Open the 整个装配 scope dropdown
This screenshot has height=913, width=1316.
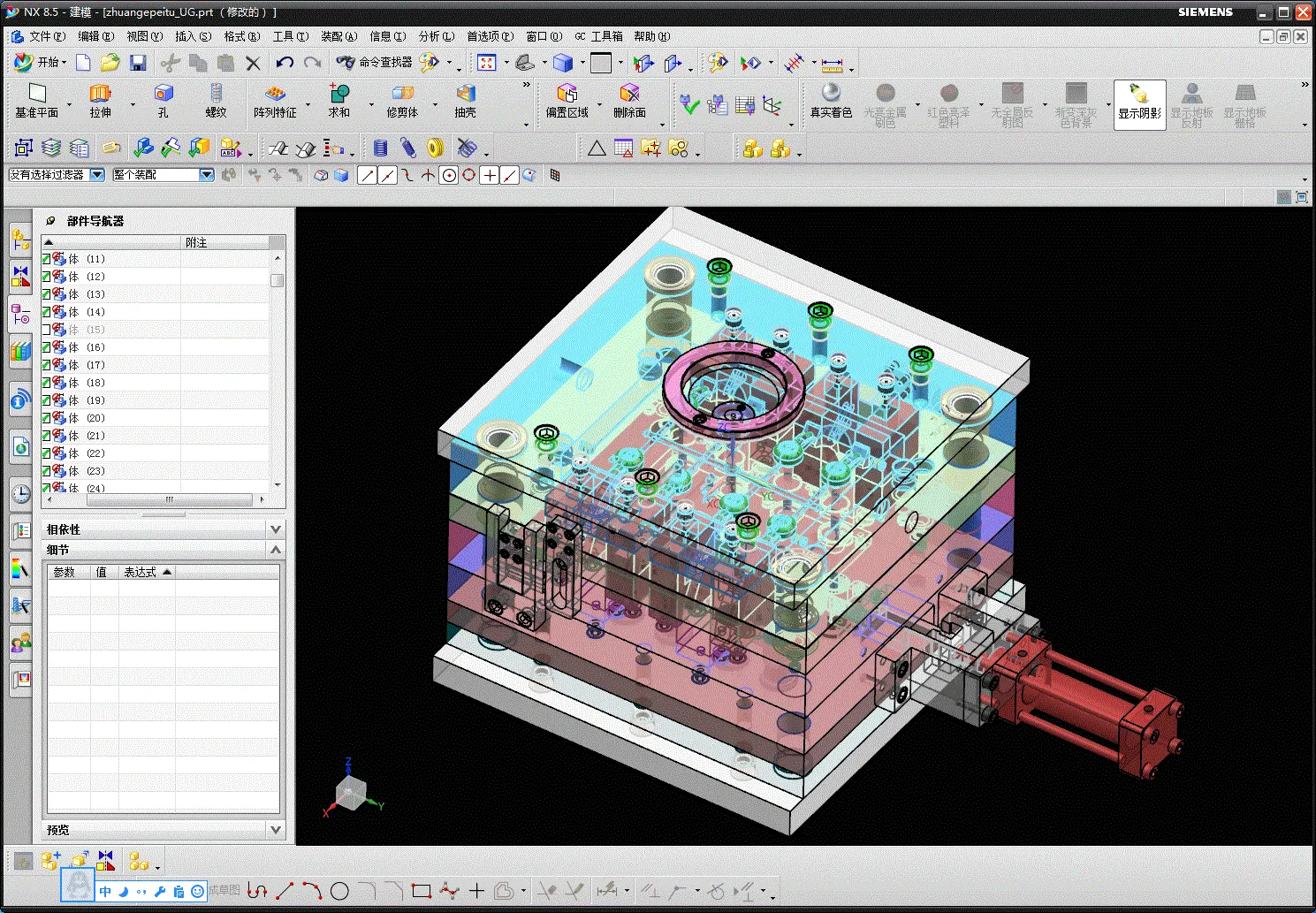[207, 175]
